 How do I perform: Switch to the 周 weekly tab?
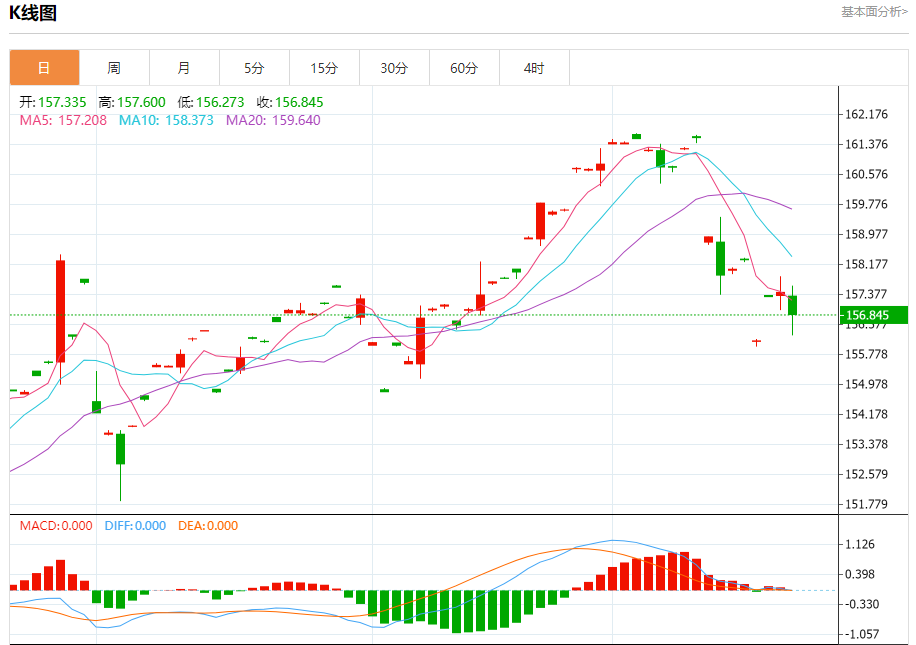[114, 68]
